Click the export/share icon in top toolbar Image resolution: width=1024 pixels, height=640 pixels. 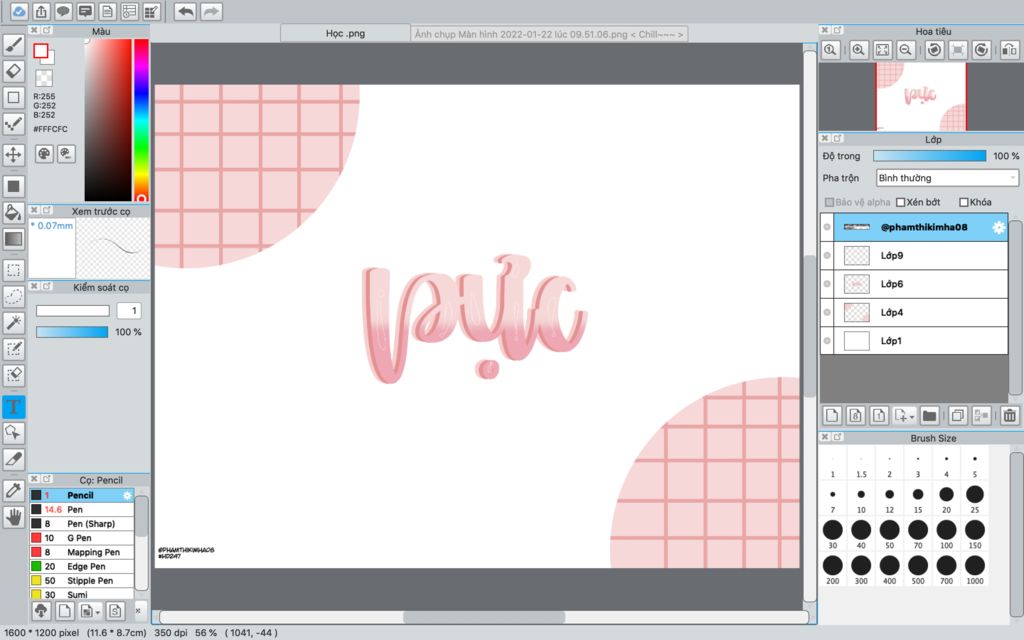click(41, 11)
